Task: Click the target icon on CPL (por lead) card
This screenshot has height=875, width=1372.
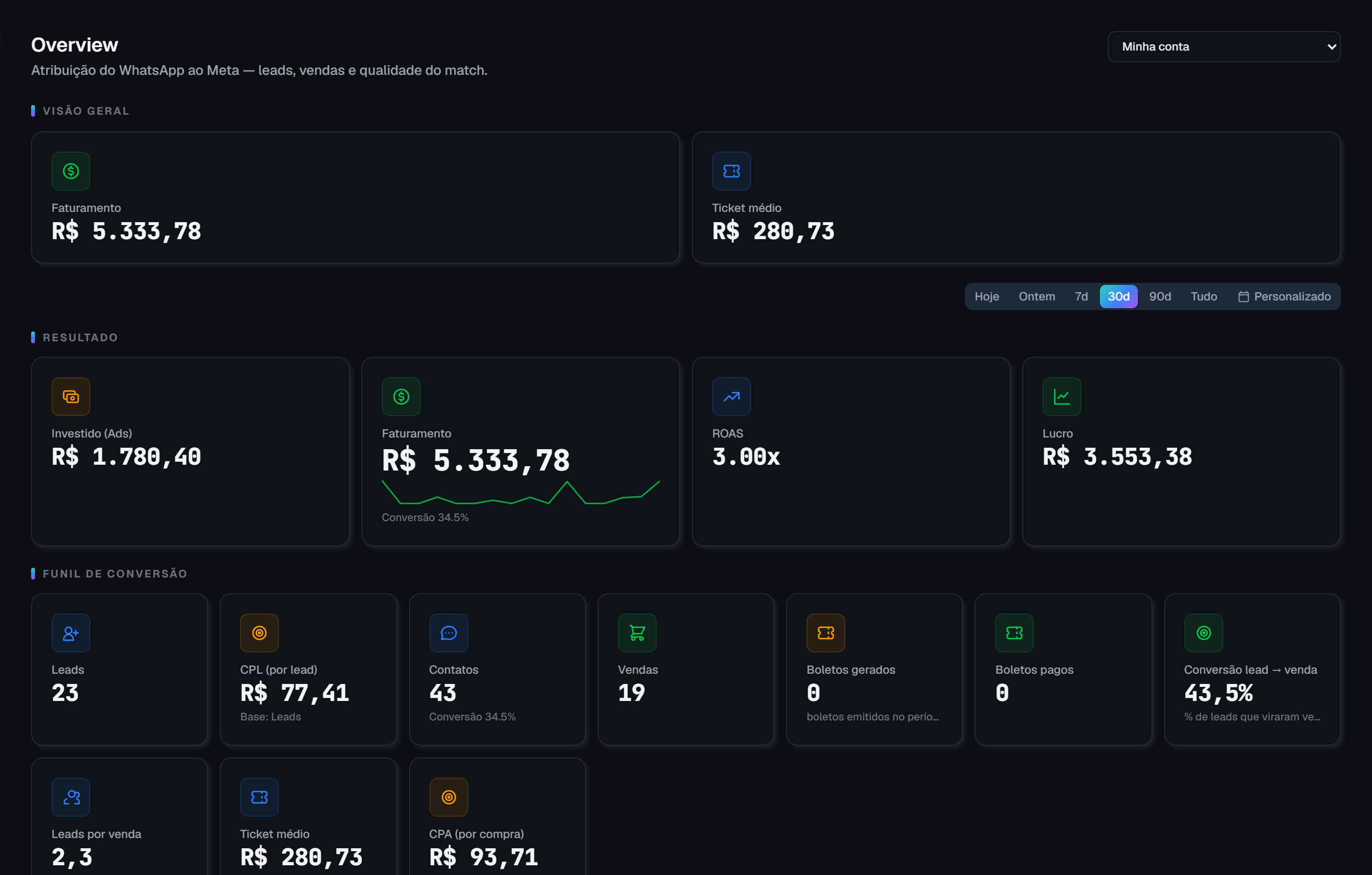Action: (259, 633)
